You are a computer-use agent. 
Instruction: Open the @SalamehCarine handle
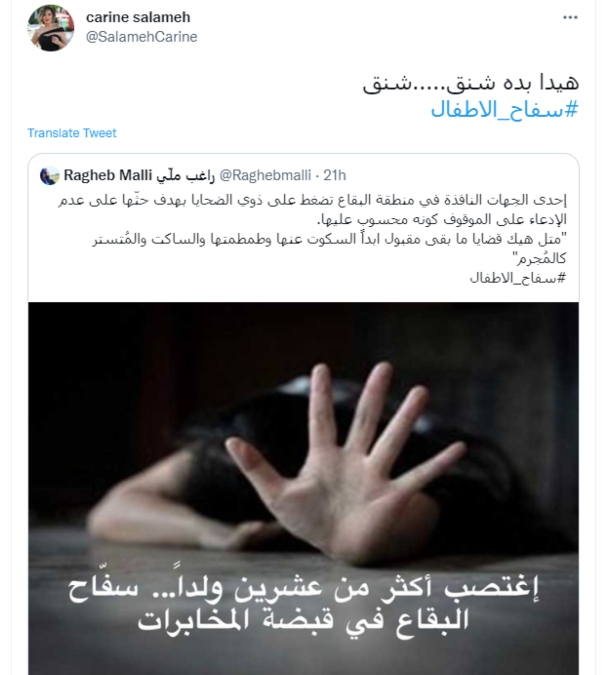[x=141, y=37]
